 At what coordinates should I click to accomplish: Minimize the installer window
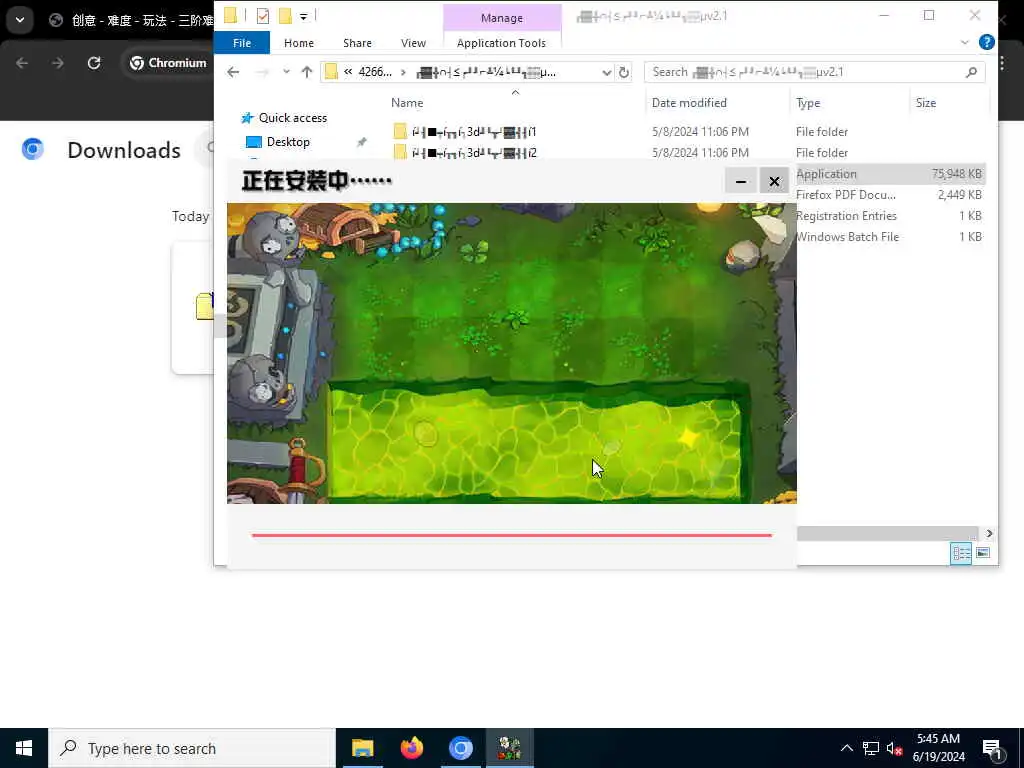(x=741, y=181)
